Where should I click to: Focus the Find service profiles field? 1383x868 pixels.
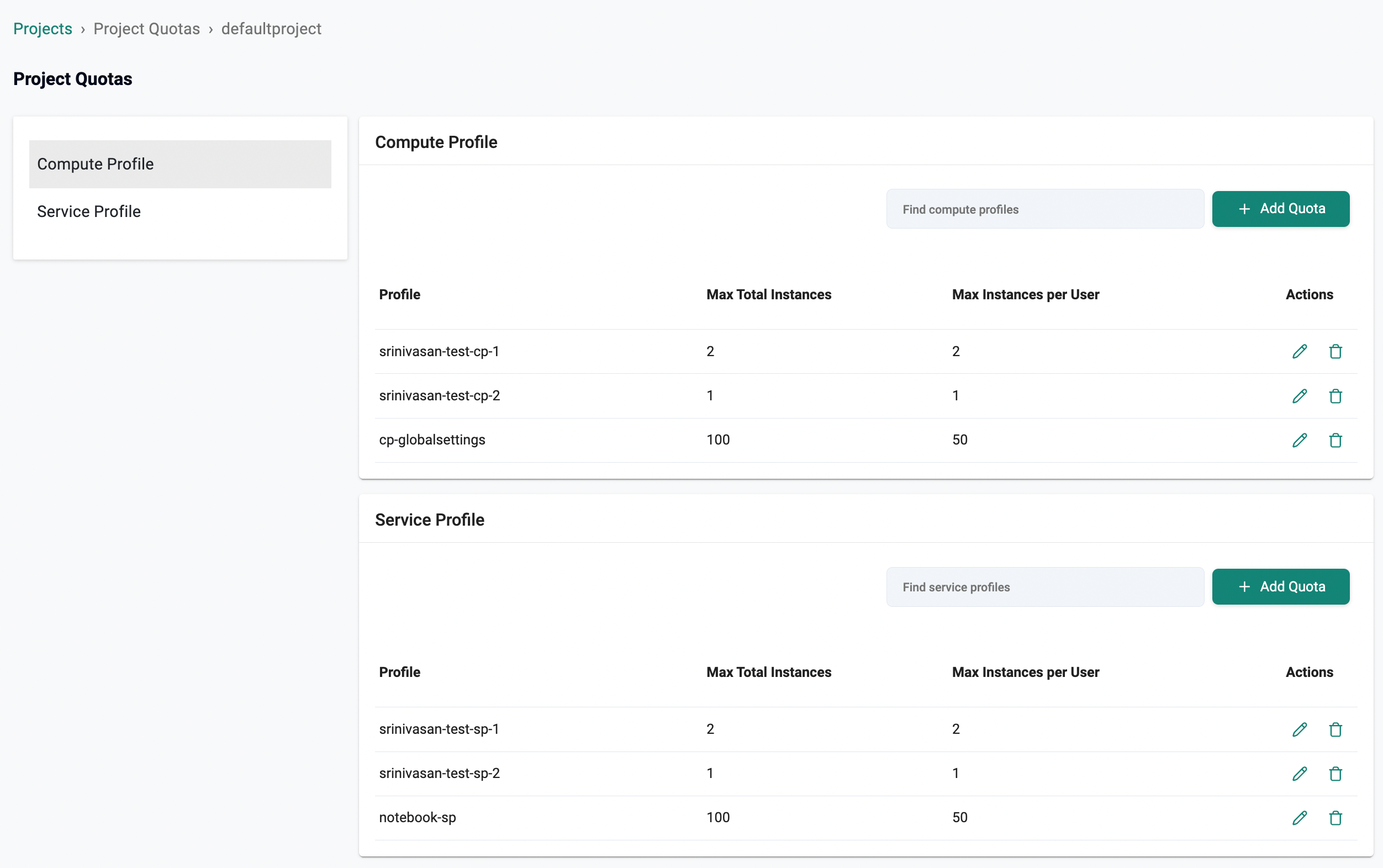coord(1044,587)
